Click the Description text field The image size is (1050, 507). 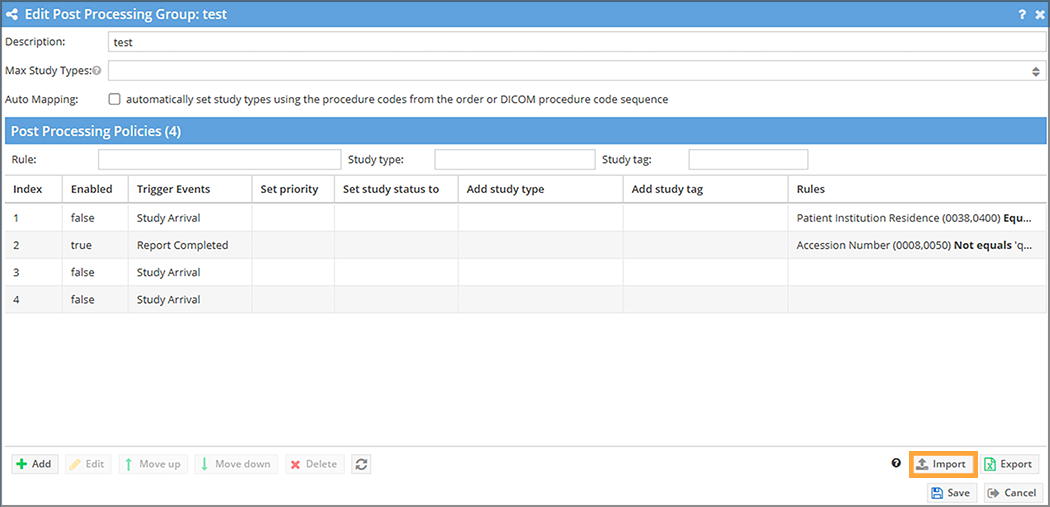click(x=576, y=42)
